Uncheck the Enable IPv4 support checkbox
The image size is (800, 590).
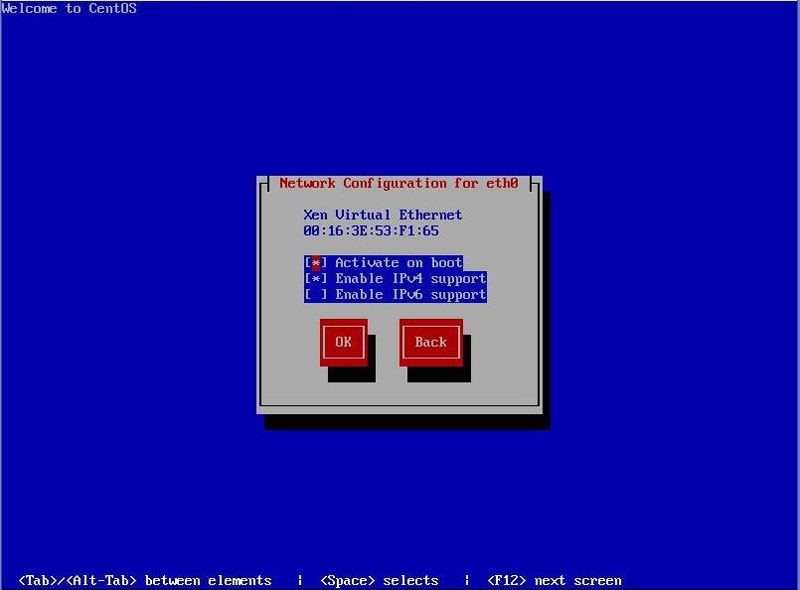(x=316, y=279)
